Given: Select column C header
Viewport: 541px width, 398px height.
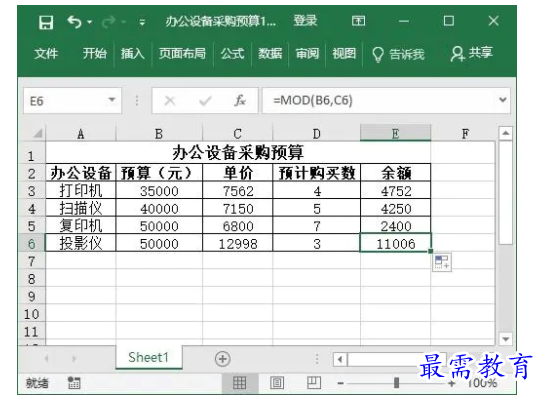Looking at the screenshot, I should pos(237,133).
